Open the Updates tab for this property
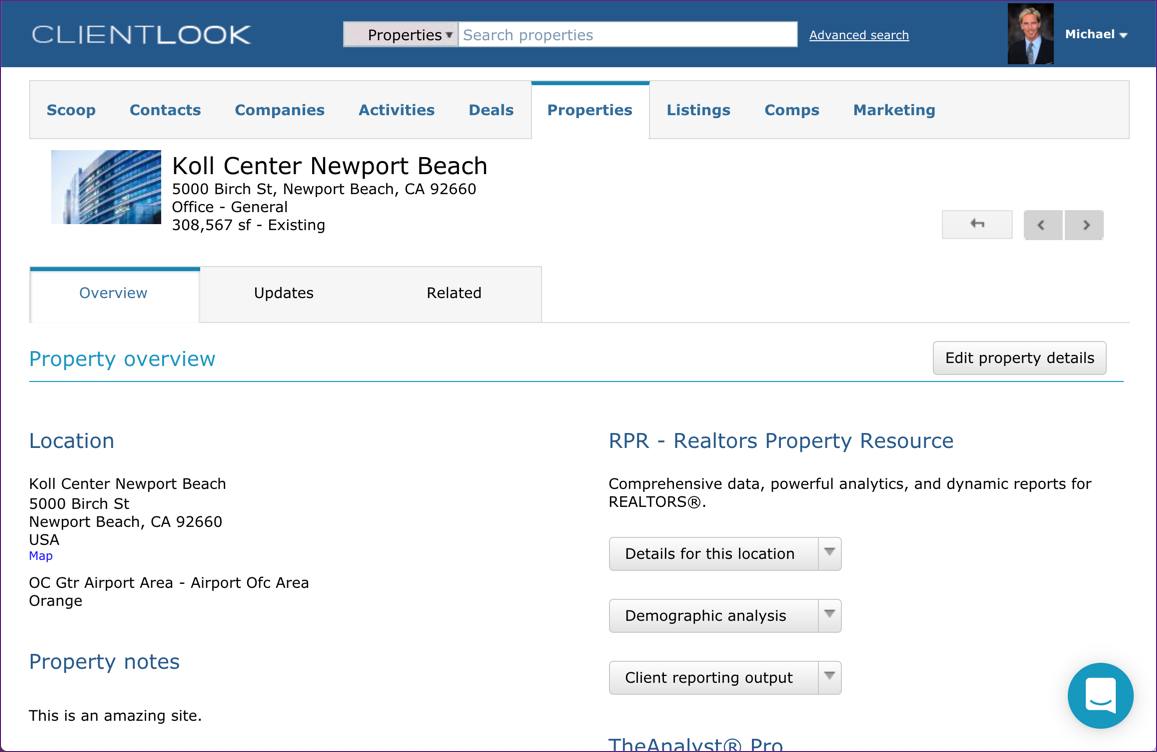1157x752 pixels. [283, 293]
